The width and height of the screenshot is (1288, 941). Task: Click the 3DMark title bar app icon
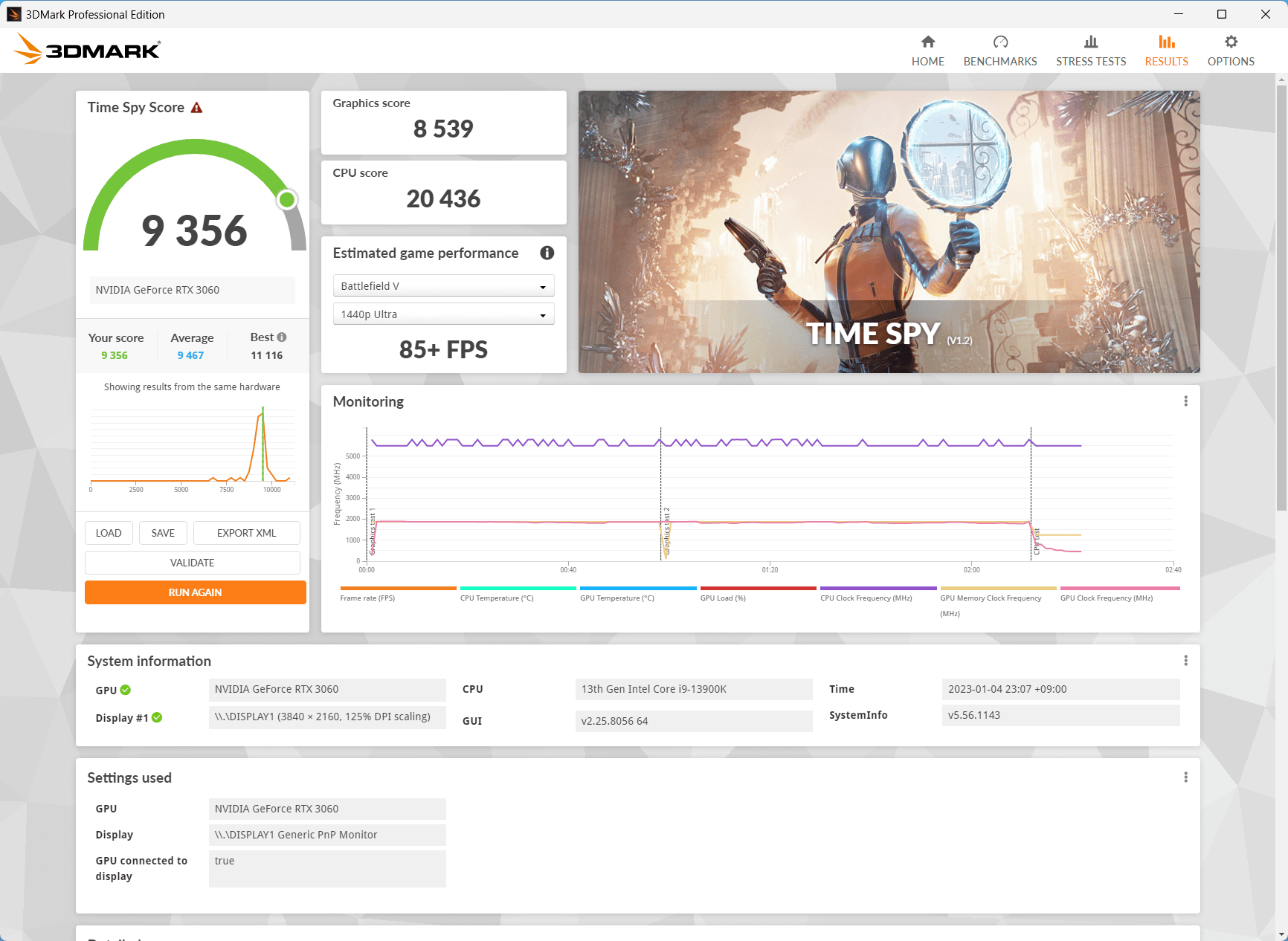point(13,14)
